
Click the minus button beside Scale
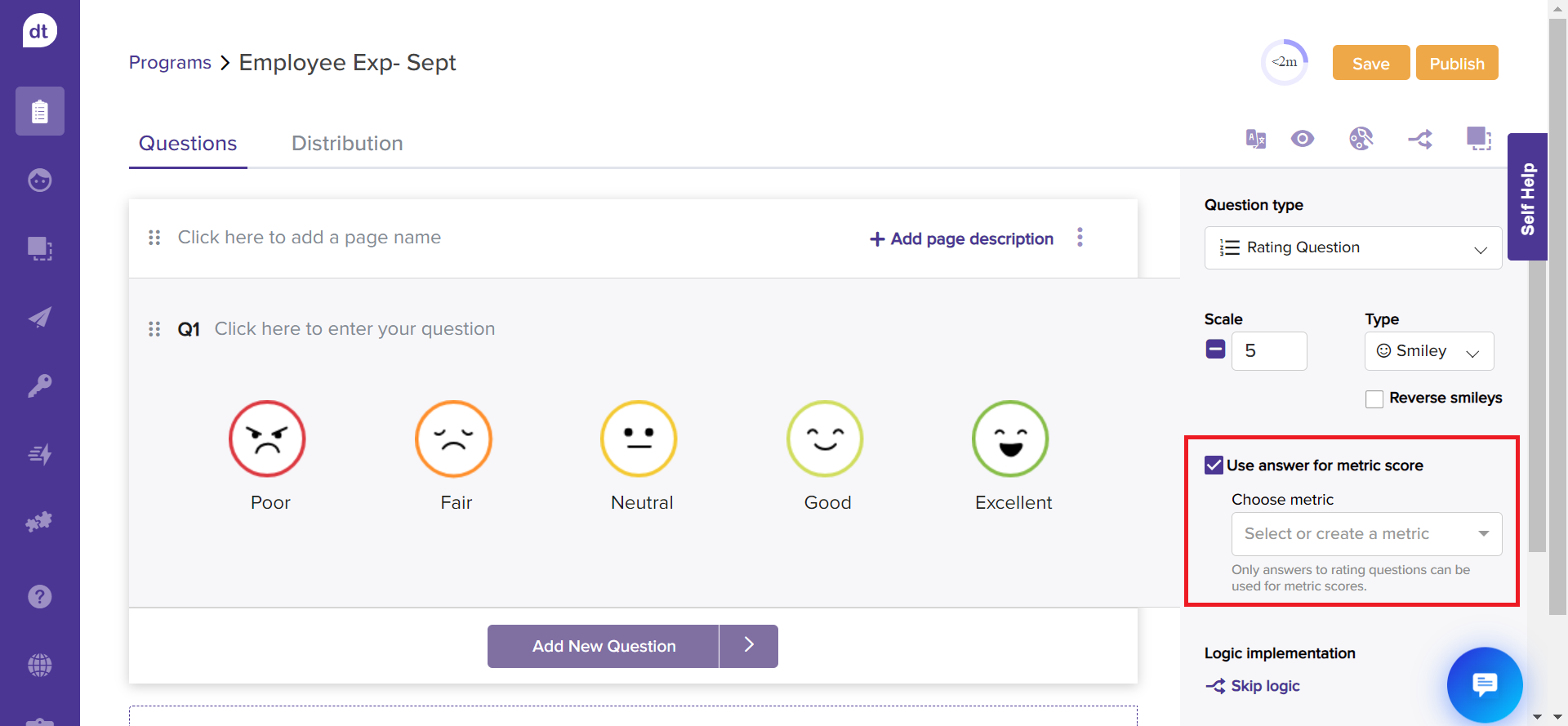(1215, 350)
